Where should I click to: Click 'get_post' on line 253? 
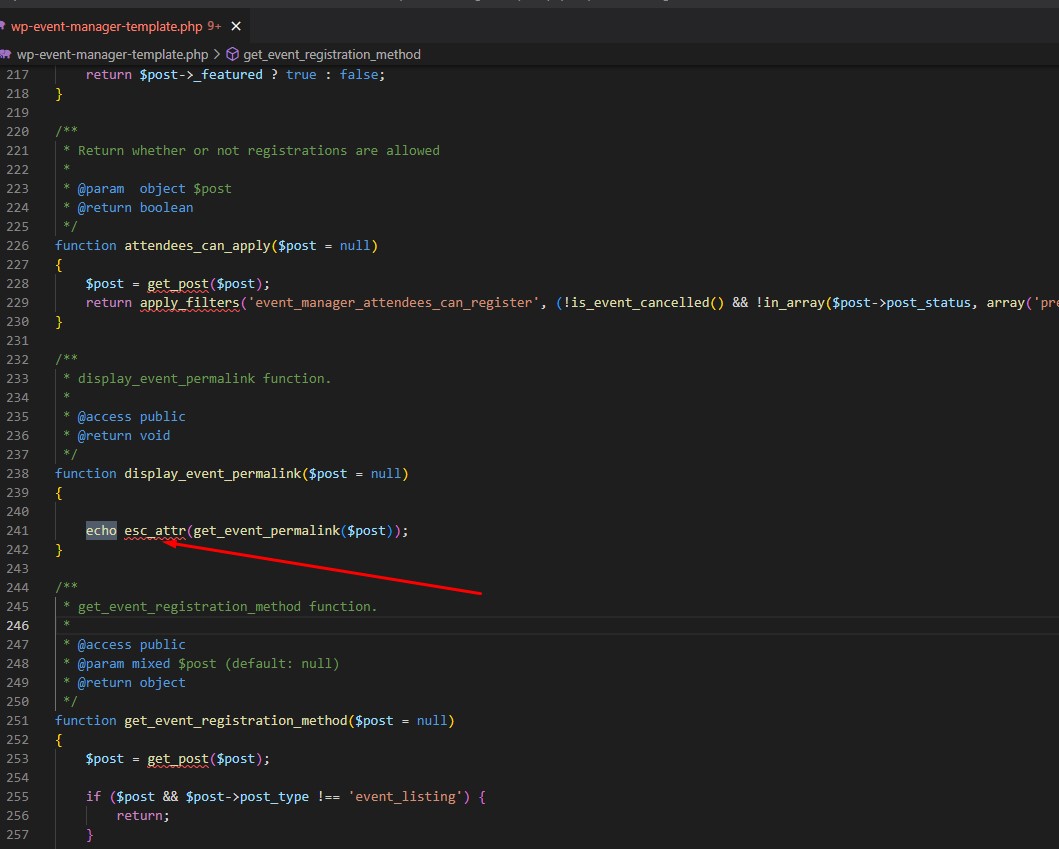pyautogui.click(x=178, y=758)
